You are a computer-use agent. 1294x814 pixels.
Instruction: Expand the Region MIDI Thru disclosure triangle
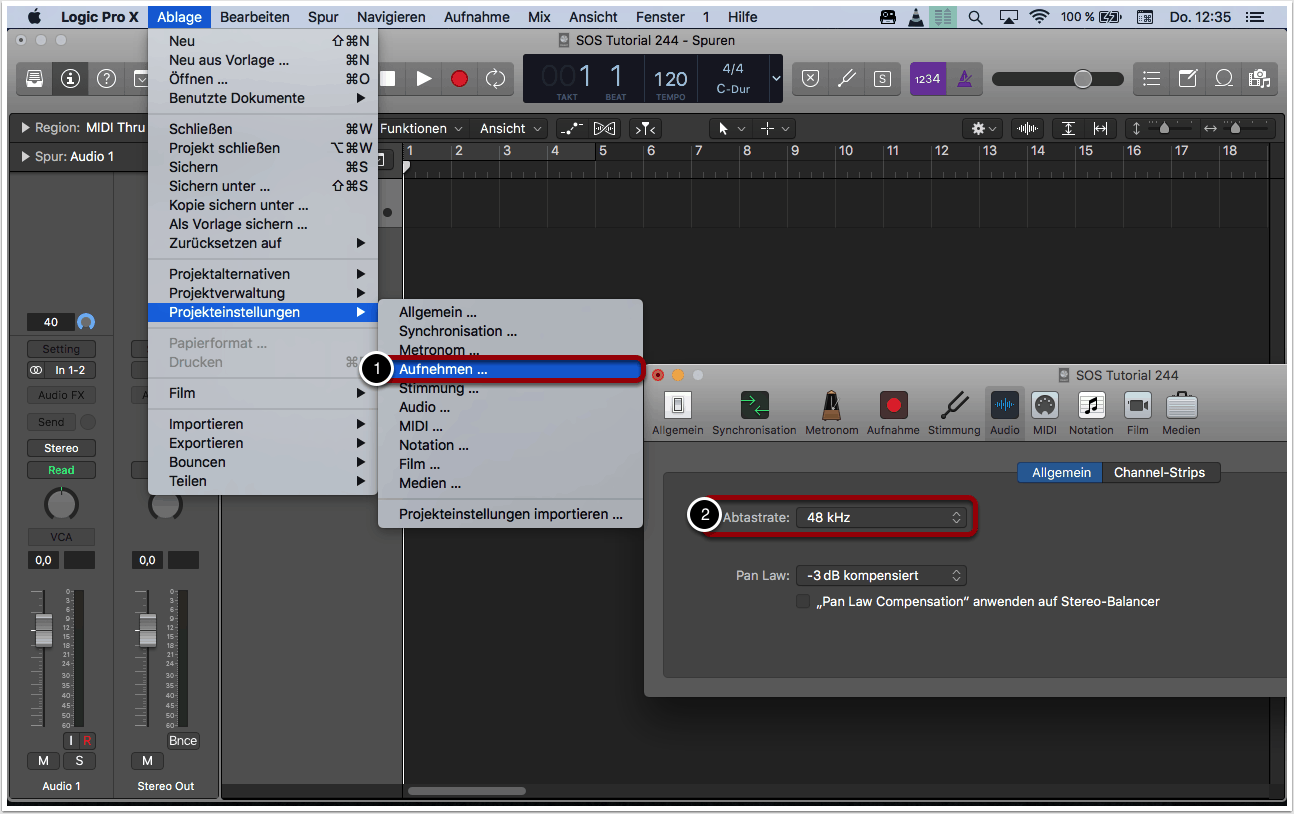pos(25,128)
